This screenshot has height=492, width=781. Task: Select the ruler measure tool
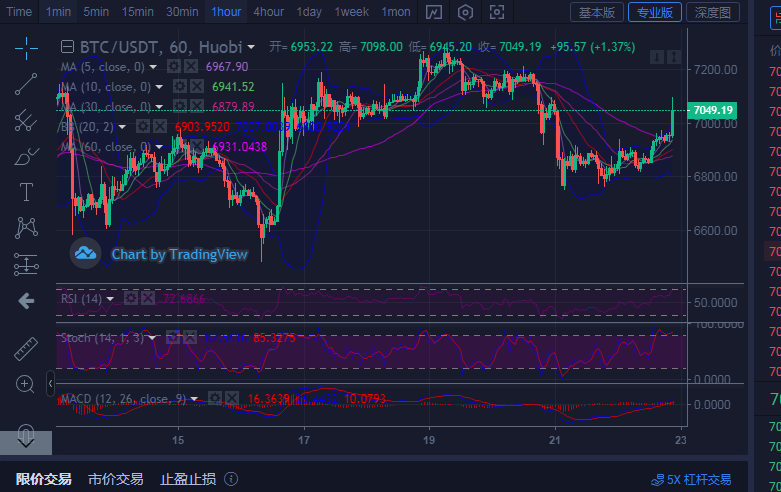click(26, 348)
